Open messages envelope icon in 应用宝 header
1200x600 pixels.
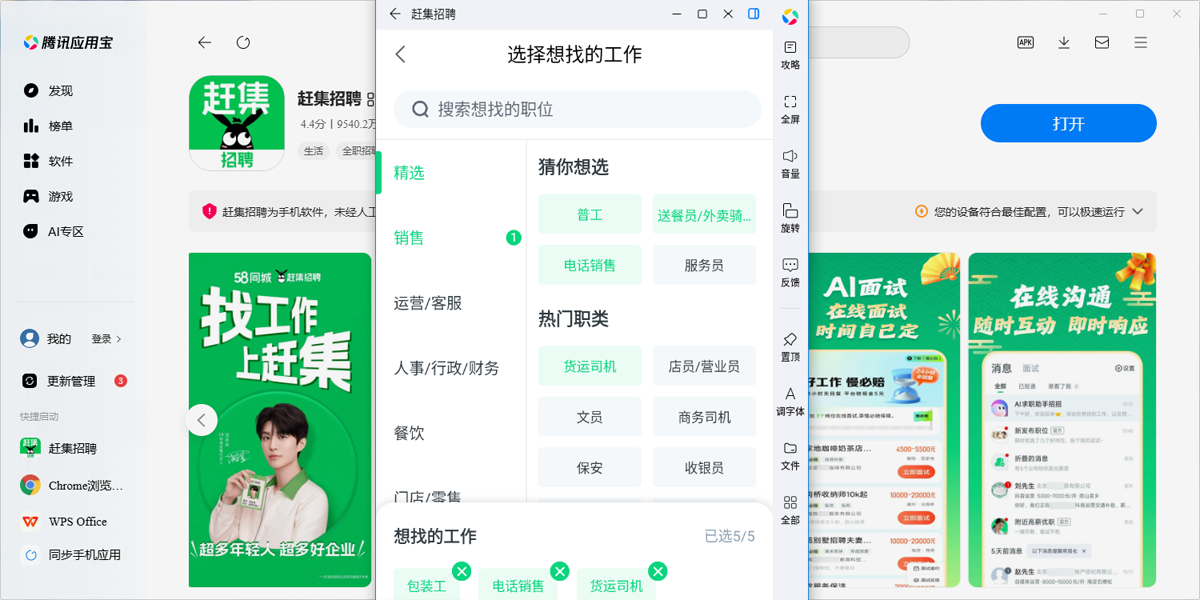(1102, 42)
